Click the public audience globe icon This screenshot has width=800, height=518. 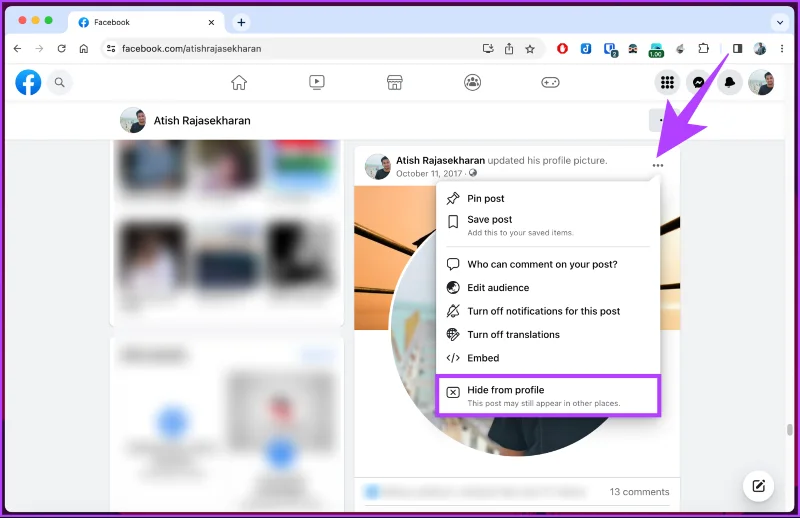pos(473,173)
